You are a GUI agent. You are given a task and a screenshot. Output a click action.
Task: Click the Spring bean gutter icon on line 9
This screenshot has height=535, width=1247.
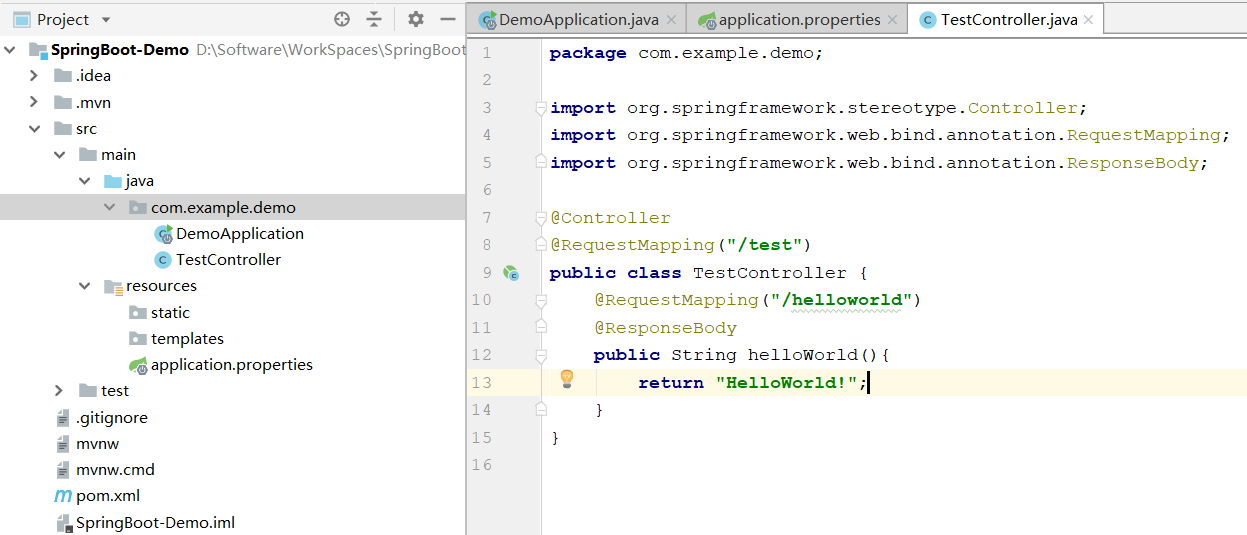pos(510,272)
